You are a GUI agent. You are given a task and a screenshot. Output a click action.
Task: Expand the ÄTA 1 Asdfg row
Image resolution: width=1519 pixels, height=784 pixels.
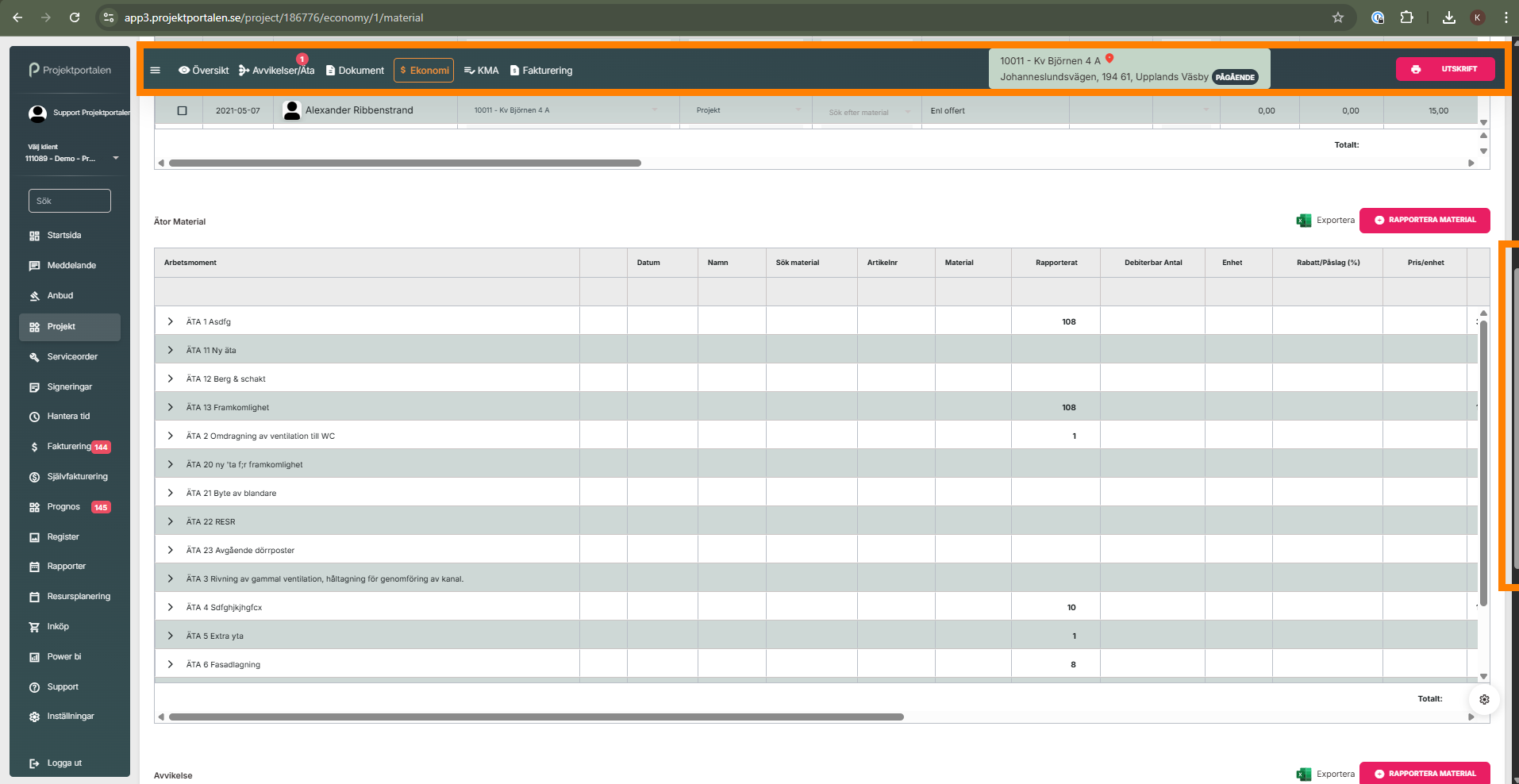tap(170, 321)
